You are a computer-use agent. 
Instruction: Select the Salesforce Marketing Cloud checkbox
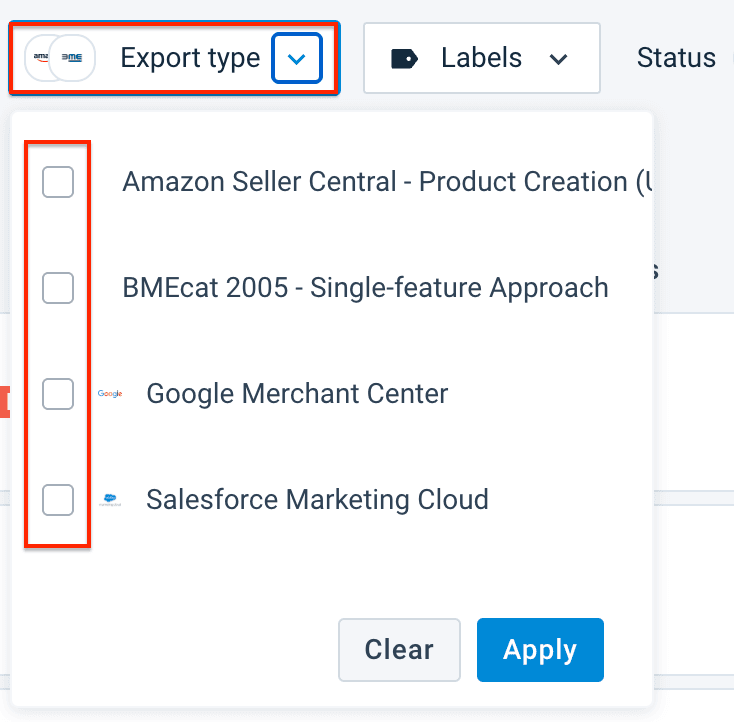(58, 499)
